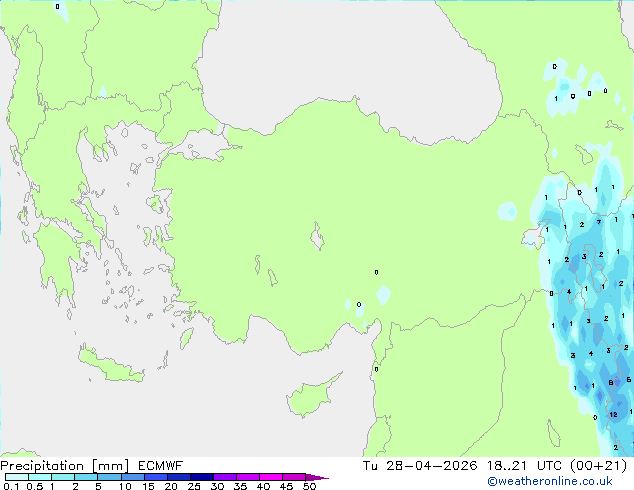Click the legend tick label 50
The height and width of the screenshot is (490, 634).
309,486
